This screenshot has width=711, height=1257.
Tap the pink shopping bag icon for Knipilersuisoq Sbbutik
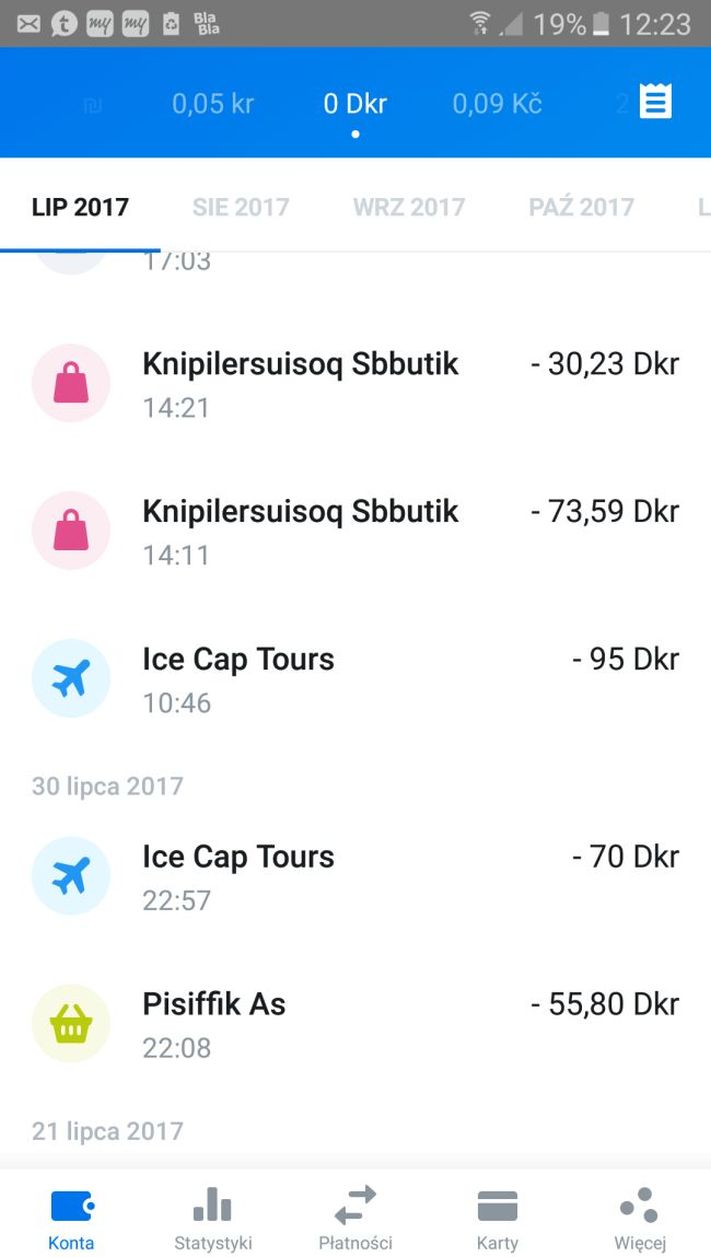pyautogui.click(x=71, y=383)
